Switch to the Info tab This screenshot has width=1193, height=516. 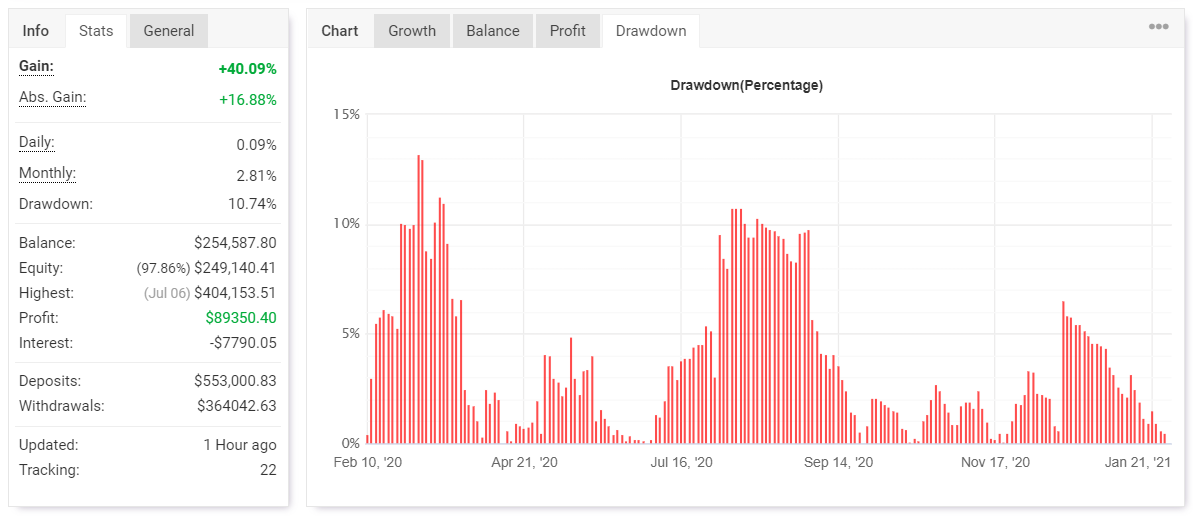click(x=36, y=31)
